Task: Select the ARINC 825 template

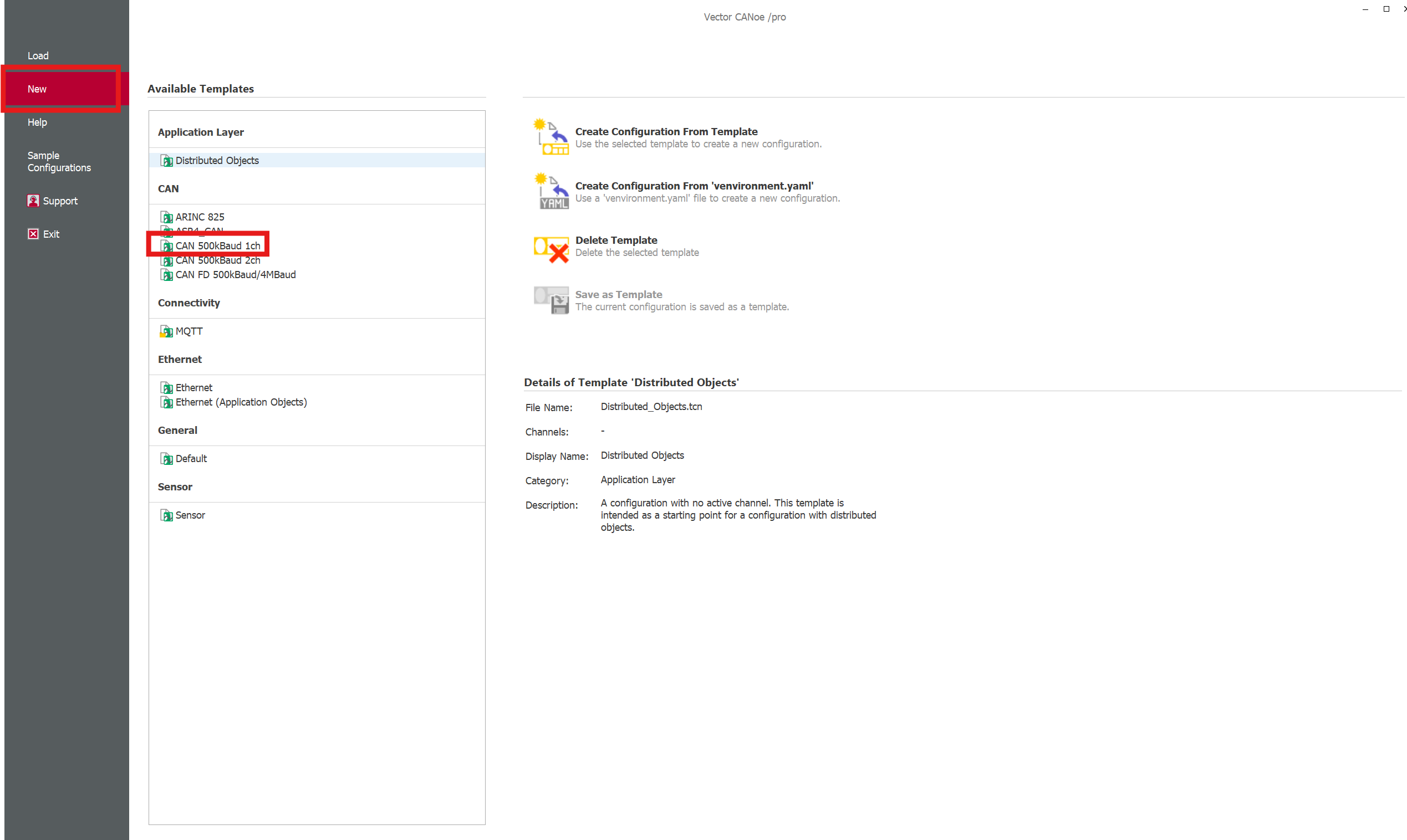Action: tap(200, 217)
